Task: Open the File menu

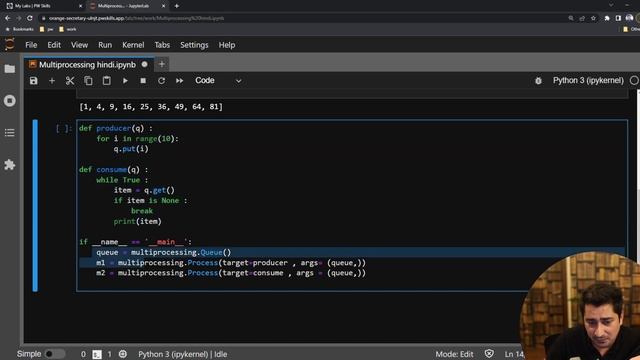Action: tap(31, 45)
